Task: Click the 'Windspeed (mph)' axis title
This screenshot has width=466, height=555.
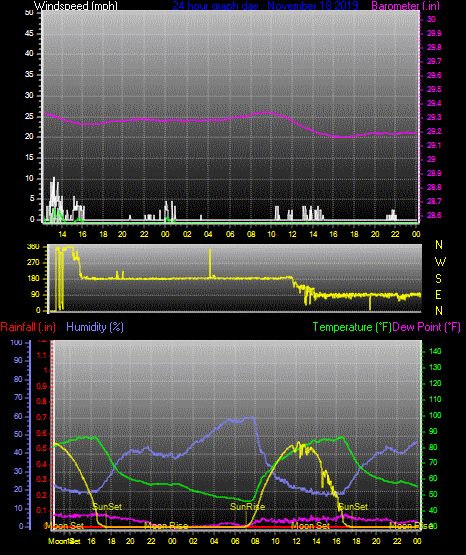Action: pos(76,6)
